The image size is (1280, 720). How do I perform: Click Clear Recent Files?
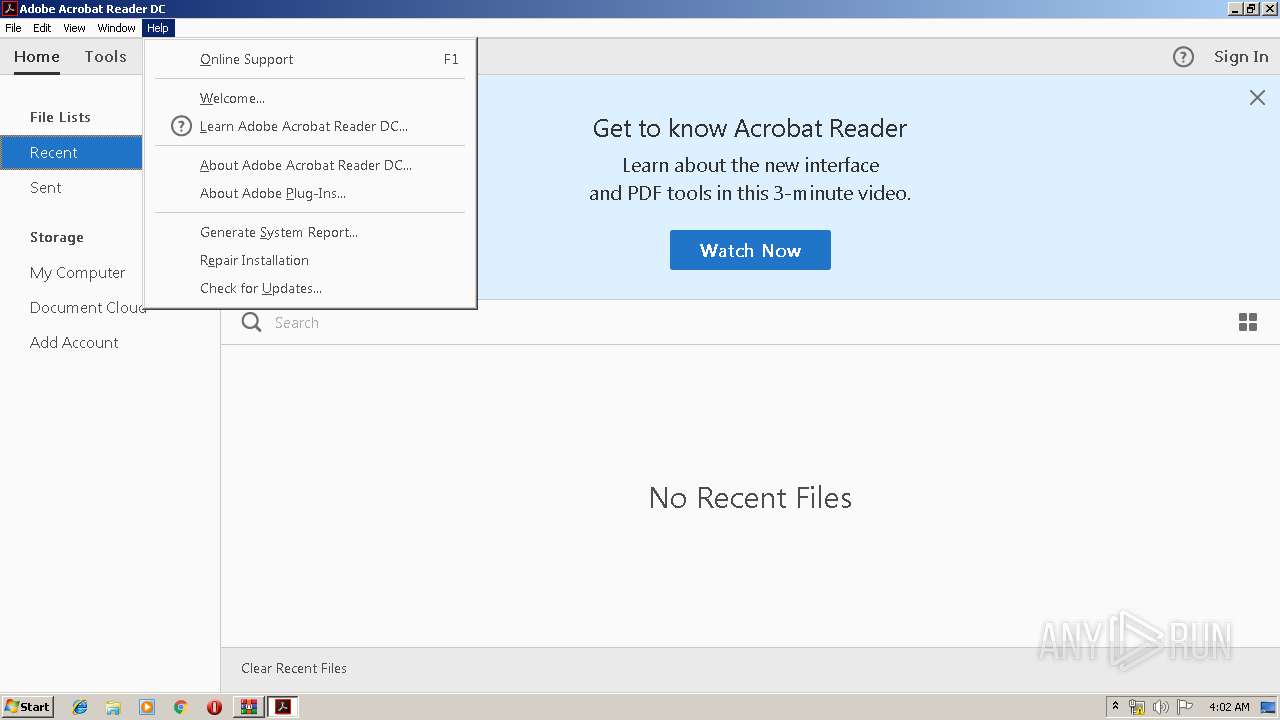click(294, 668)
